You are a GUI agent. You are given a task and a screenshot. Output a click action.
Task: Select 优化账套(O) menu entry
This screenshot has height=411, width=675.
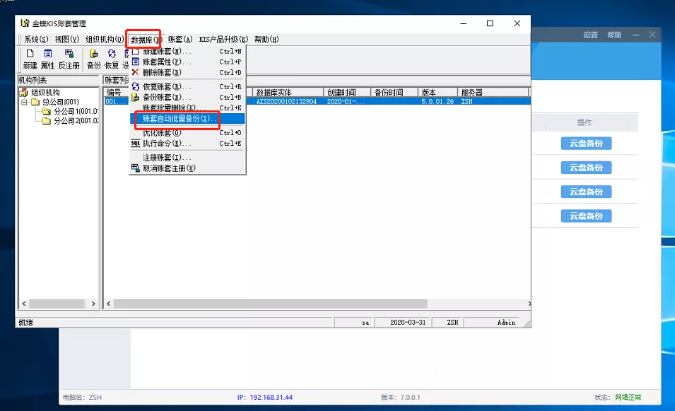186,133
